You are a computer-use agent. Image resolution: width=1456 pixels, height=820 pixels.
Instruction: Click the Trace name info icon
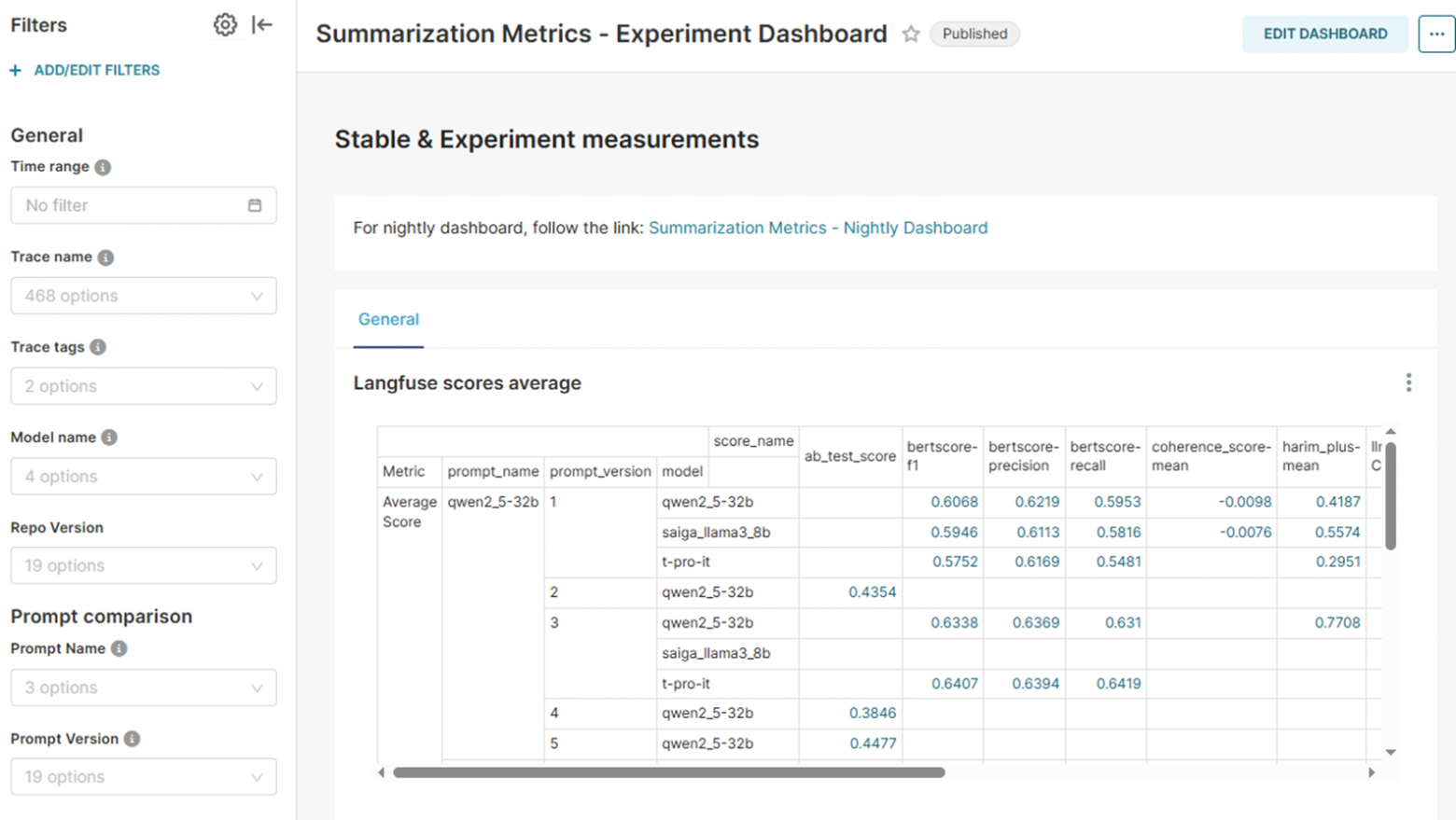[x=105, y=257]
